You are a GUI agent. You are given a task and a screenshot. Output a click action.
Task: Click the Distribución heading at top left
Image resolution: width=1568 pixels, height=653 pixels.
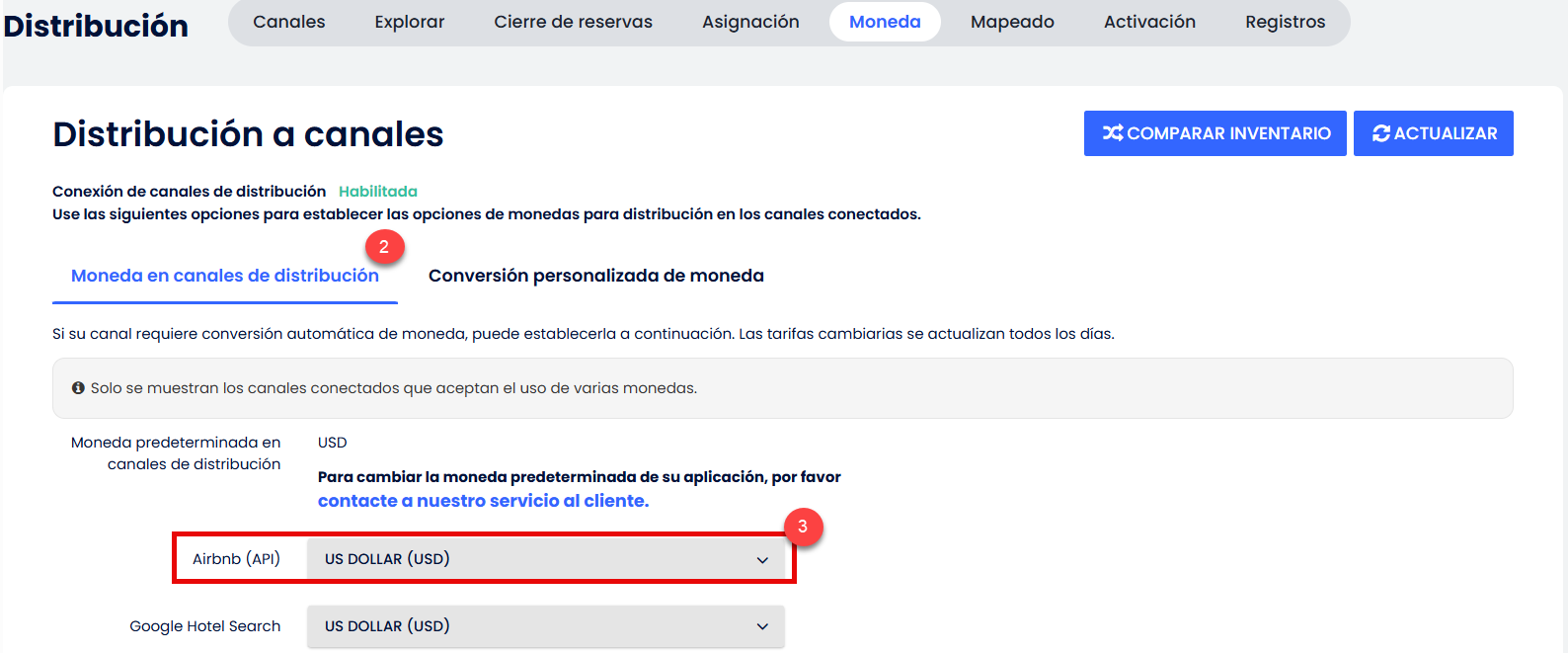pyautogui.click(x=96, y=26)
